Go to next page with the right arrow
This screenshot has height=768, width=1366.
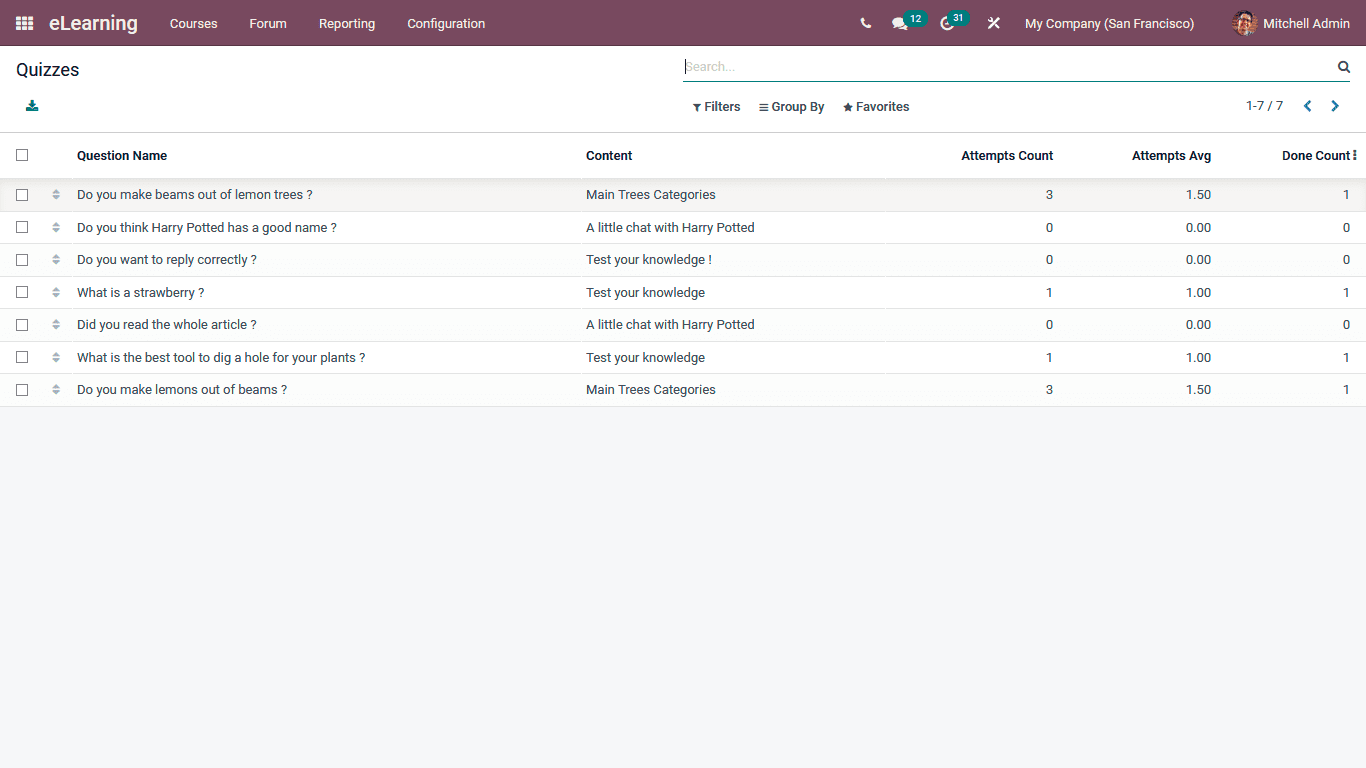click(x=1335, y=105)
